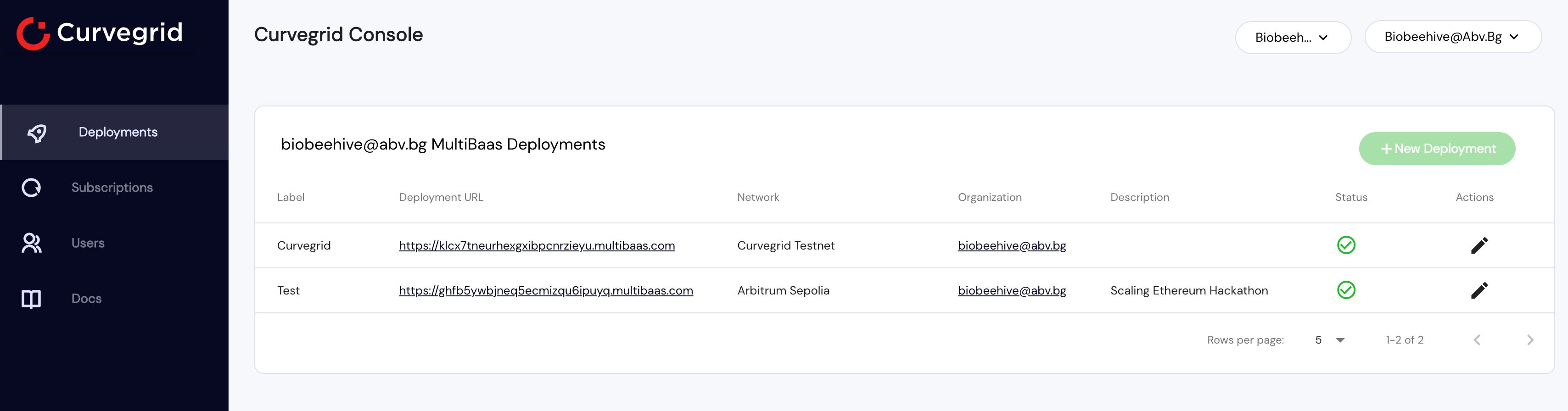Click the Rows per page label

1245,340
